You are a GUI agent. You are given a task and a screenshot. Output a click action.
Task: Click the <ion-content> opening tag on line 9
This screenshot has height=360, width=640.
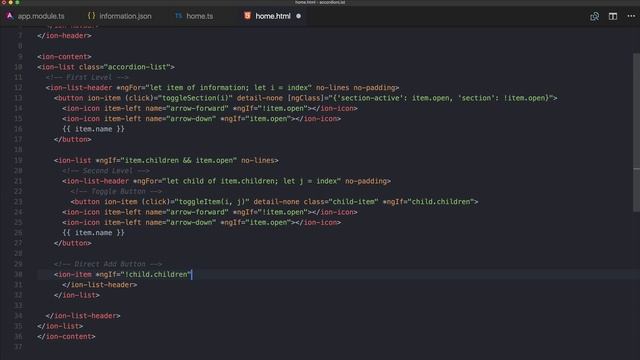click(x=64, y=57)
